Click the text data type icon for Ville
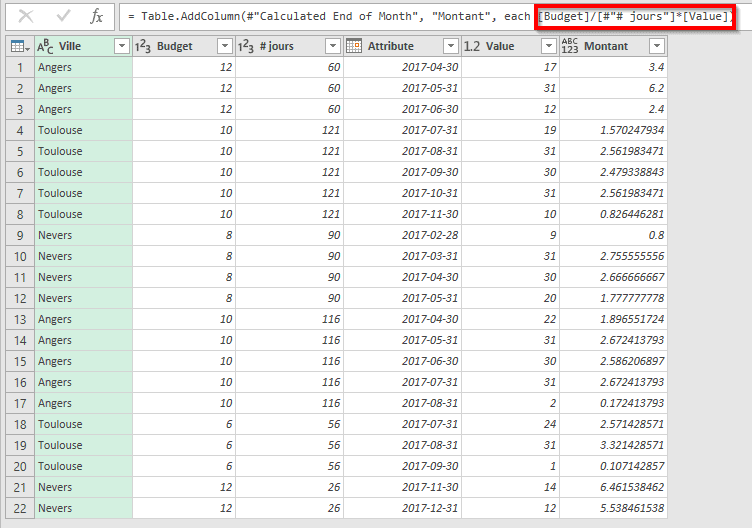 click(x=45, y=46)
